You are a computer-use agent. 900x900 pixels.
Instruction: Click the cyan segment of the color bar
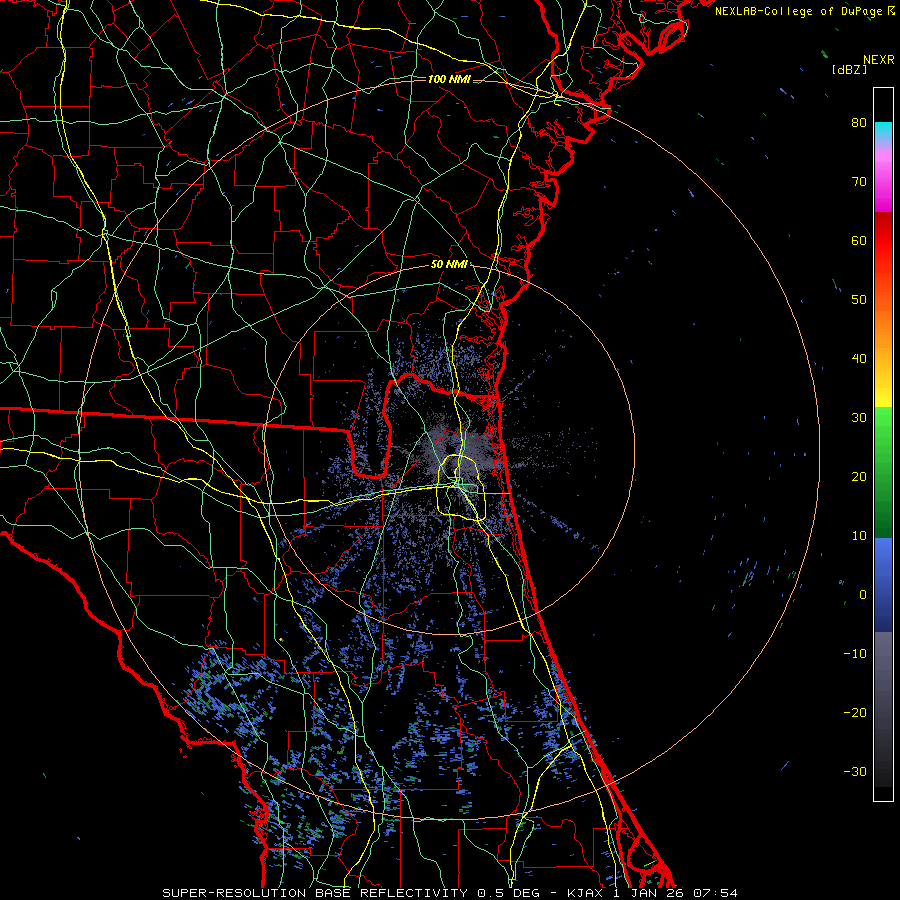click(883, 131)
